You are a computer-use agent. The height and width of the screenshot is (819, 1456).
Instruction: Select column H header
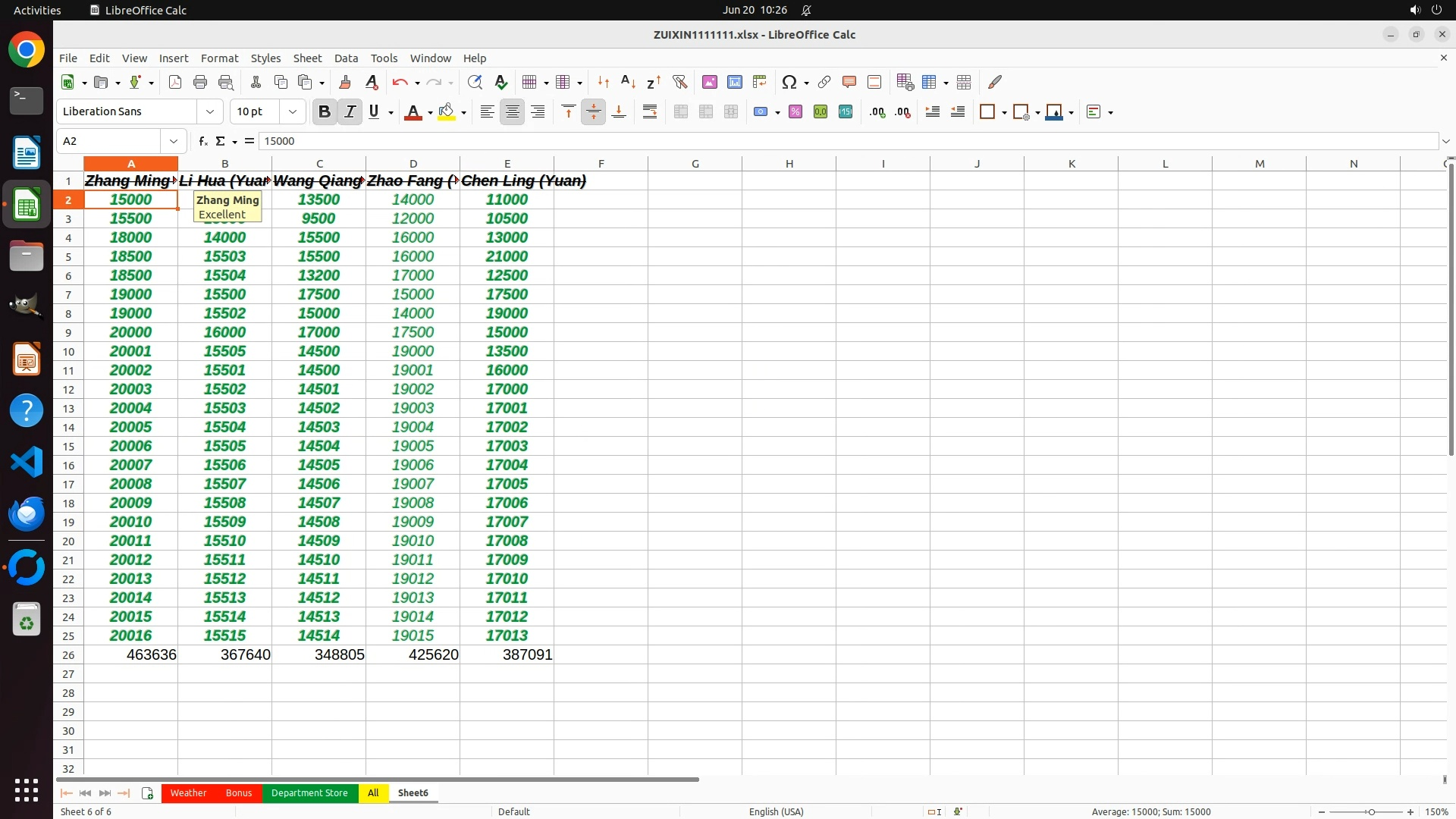789,163
